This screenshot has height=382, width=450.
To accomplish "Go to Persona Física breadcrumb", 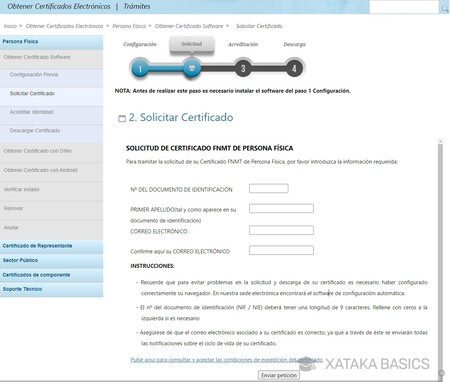I will (x=129, y=26).
